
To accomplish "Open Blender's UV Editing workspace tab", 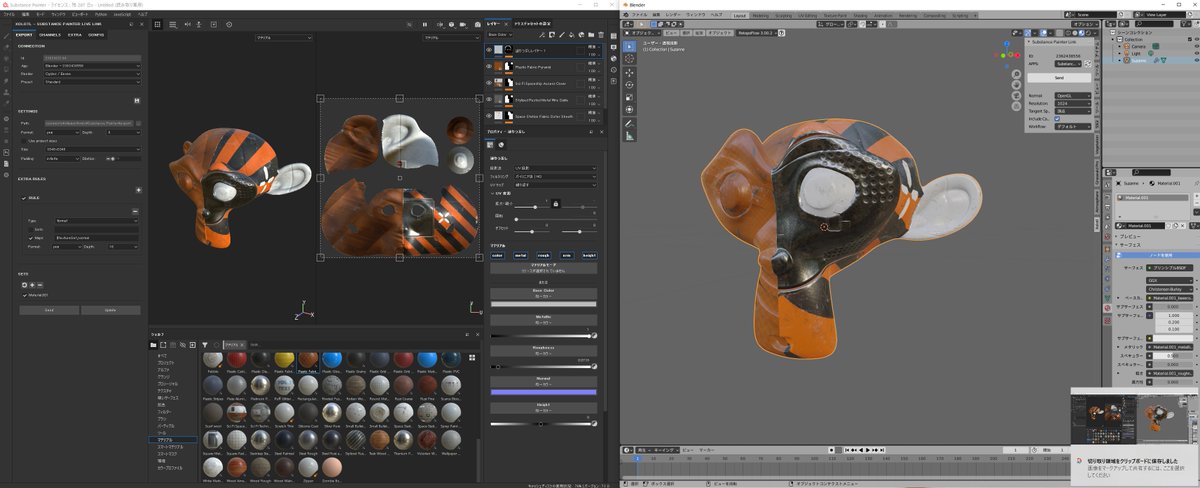I will pos(809,15).
